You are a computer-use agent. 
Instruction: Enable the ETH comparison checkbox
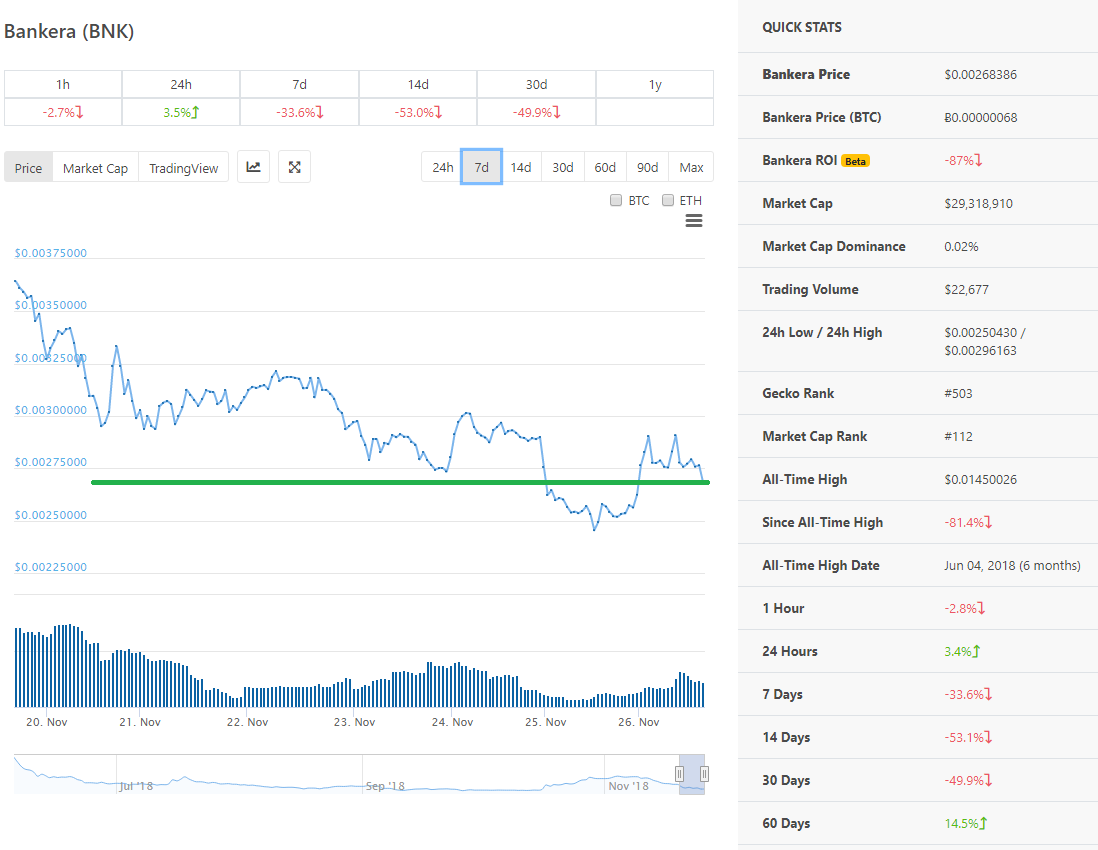(668, 200)
